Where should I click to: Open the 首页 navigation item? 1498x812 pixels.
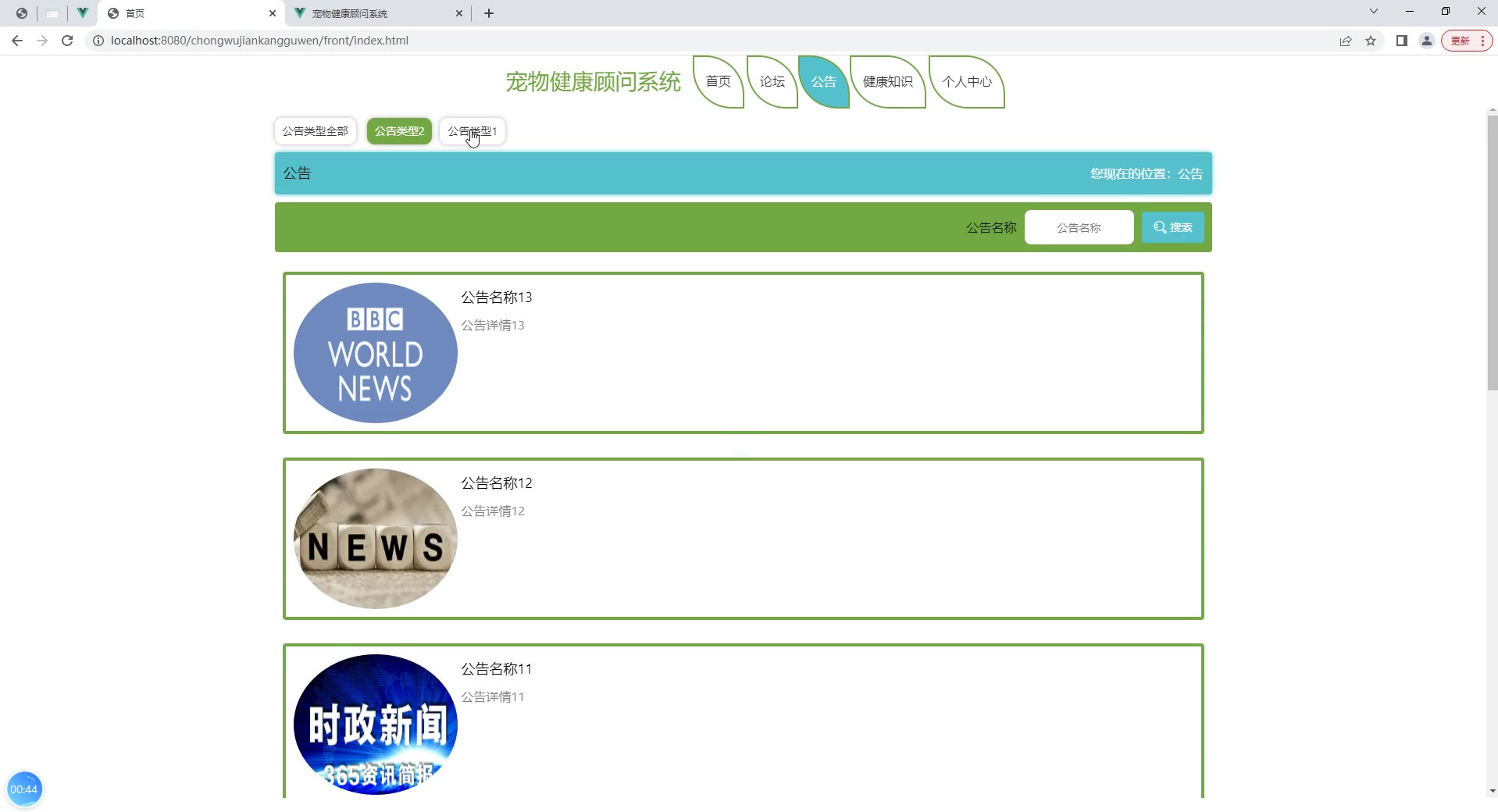click(x=719, y=81)
